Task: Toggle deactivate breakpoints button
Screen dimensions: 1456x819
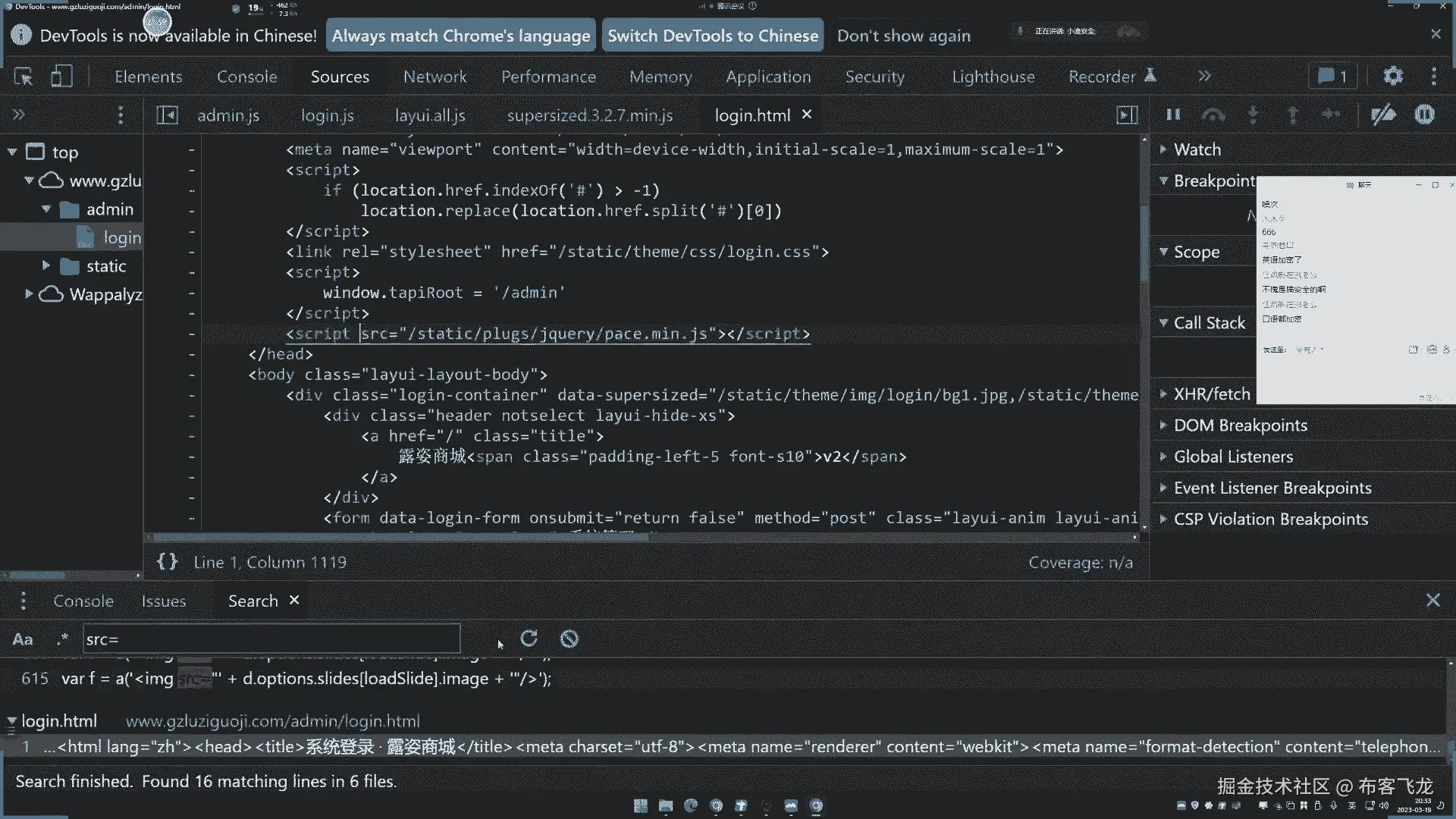Action: pyautogui.click(x=1384, y=115)
